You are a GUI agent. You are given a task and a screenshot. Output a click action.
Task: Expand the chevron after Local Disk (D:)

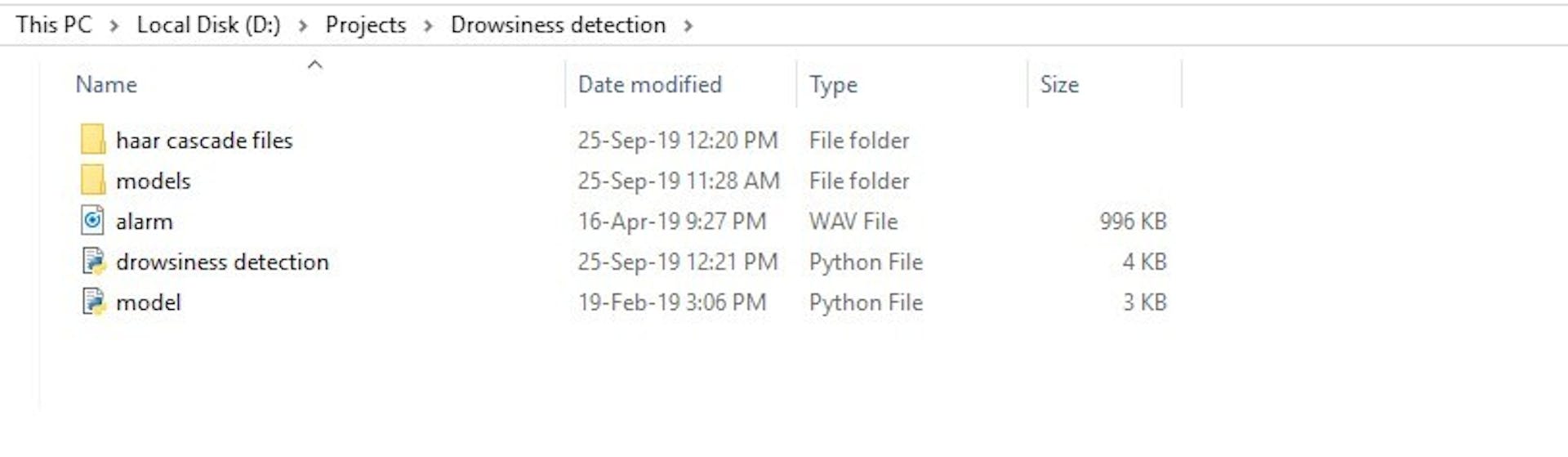[303, 26]
